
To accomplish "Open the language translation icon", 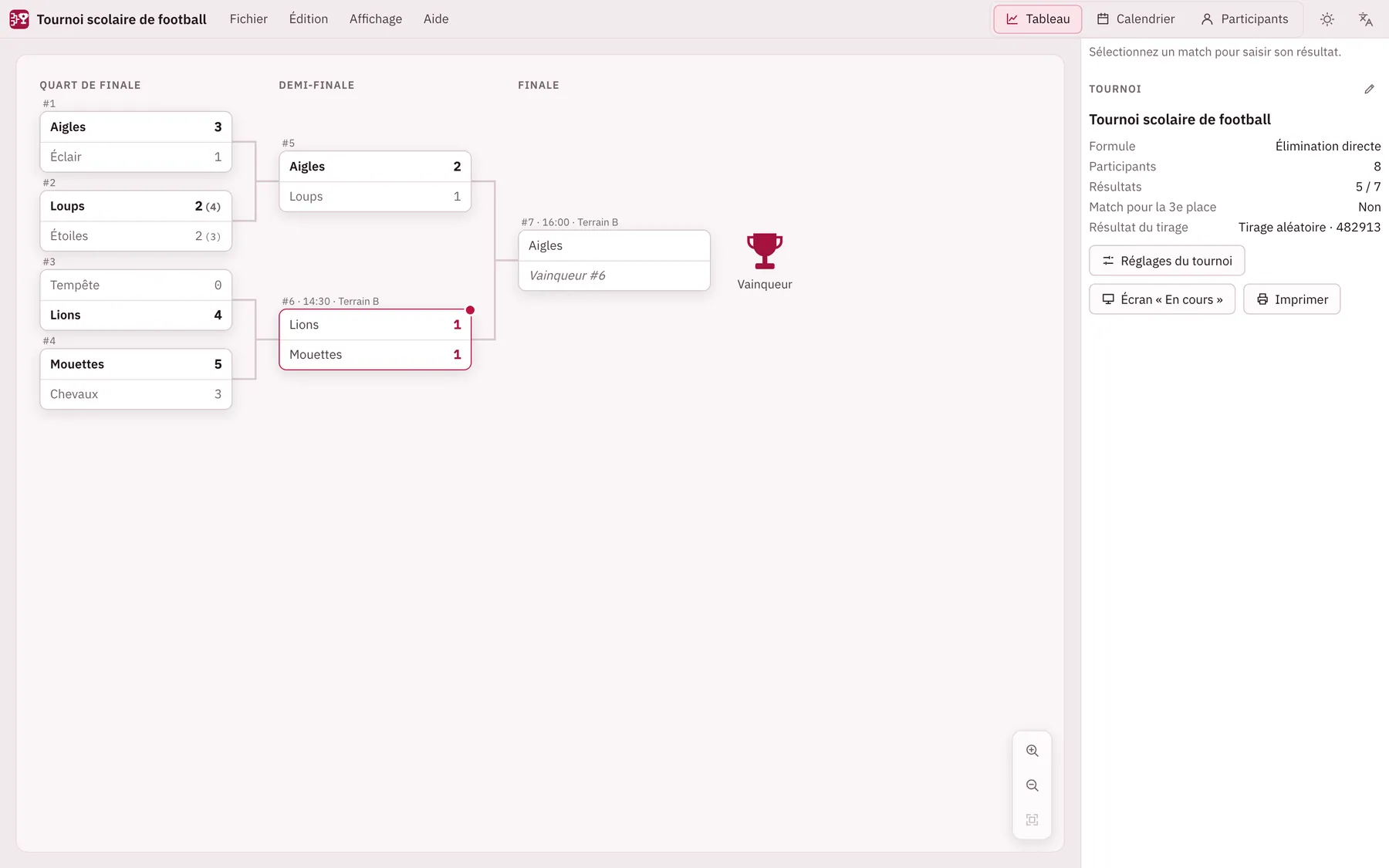I will coord(1366,19).
